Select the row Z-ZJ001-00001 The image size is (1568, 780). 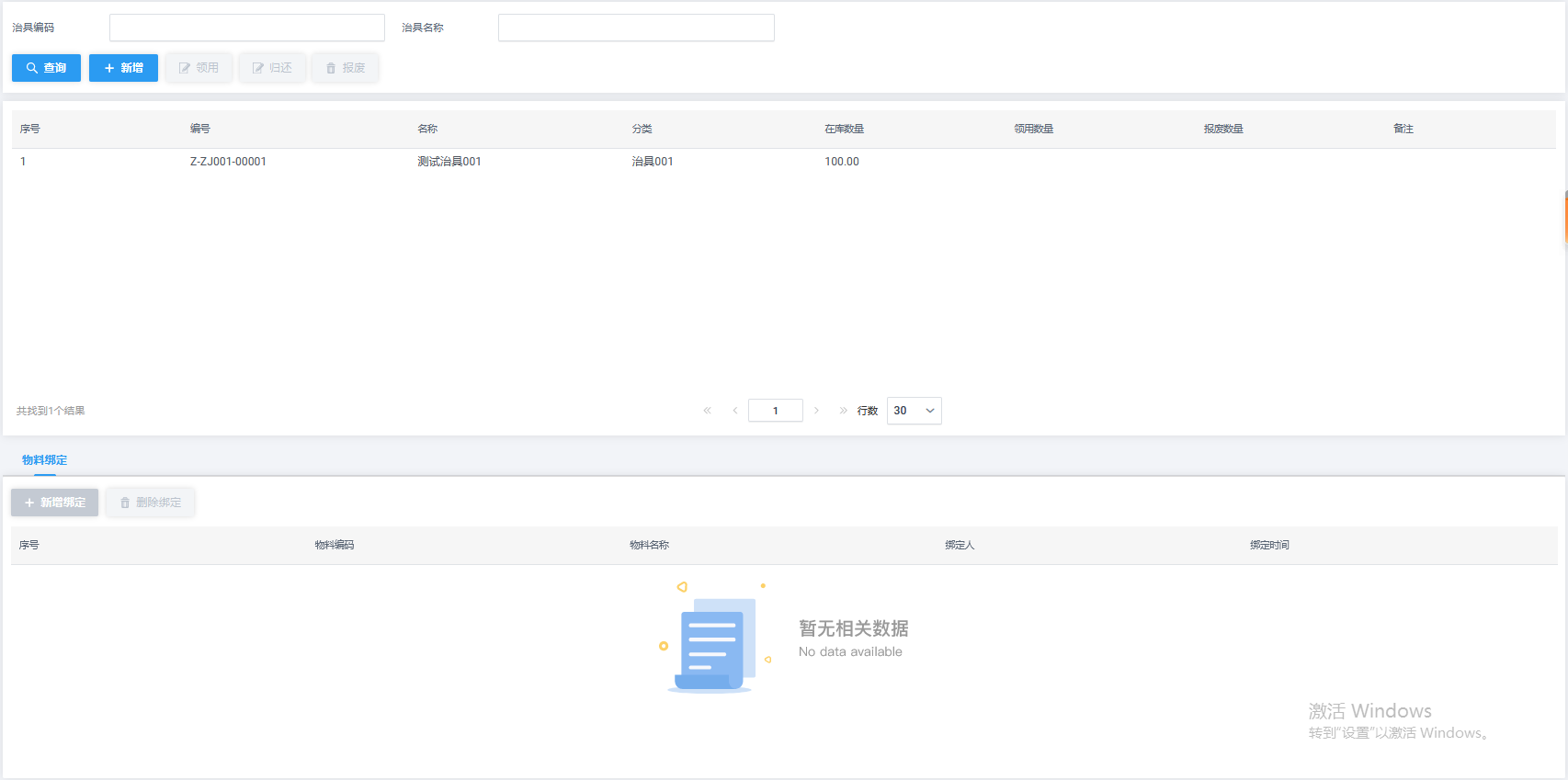(x=228, y=162)
